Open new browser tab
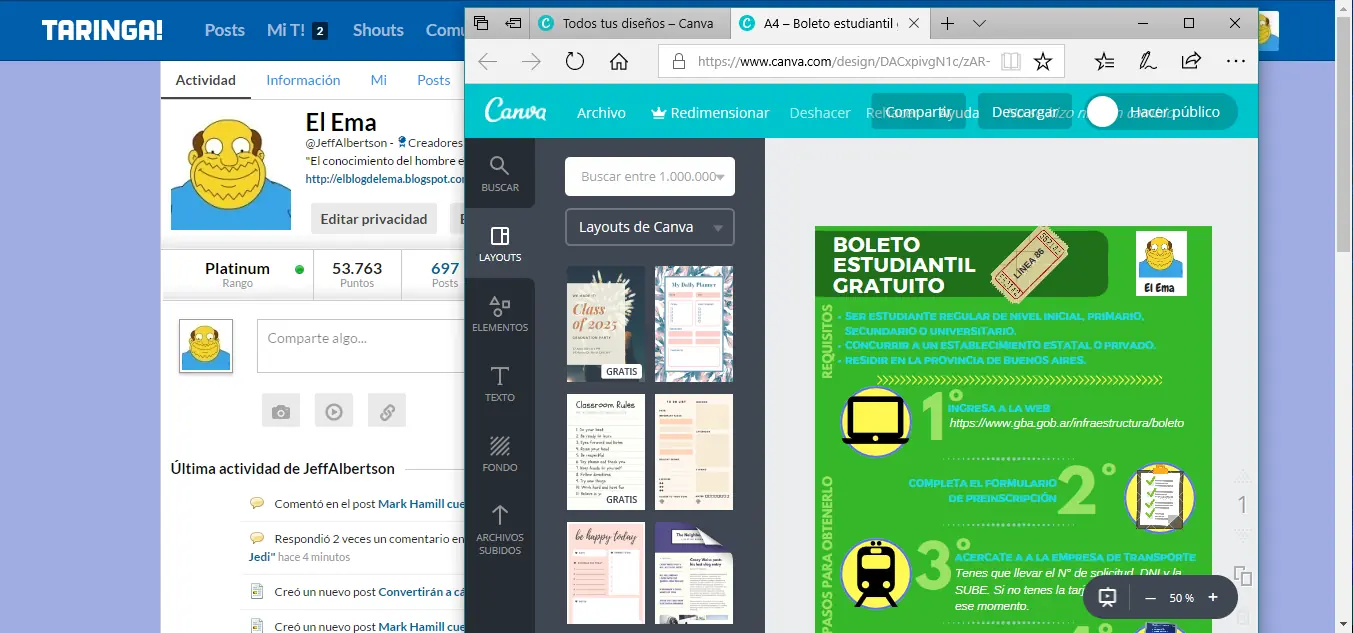 pyautogui.click(x=947, y=23)
